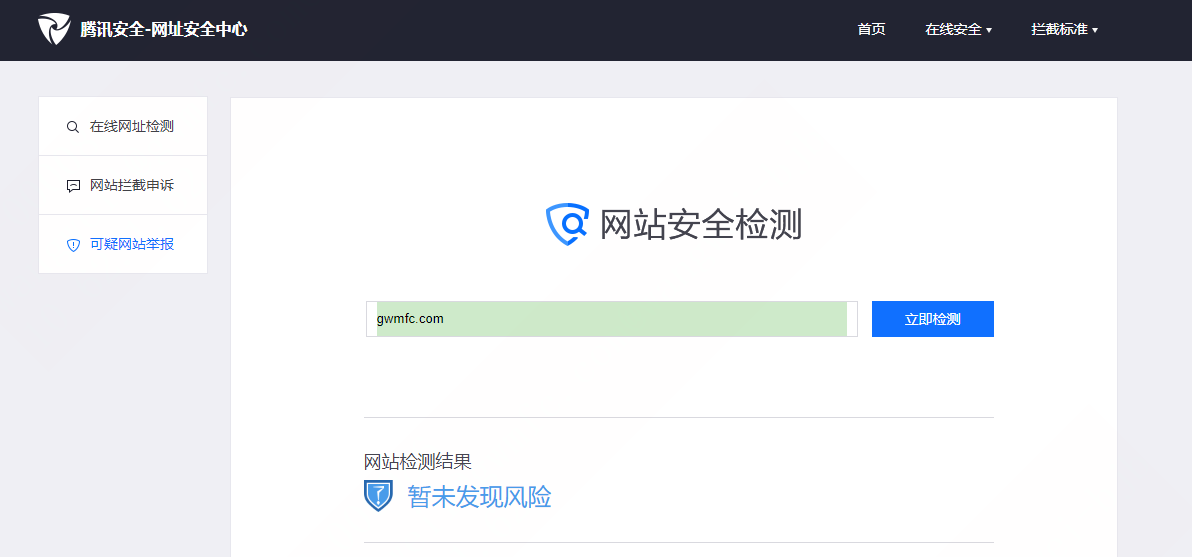Open 腾讯安全-网址安全中心 title link
Screen dimensions: 1192x557
(x=164, y=30)
